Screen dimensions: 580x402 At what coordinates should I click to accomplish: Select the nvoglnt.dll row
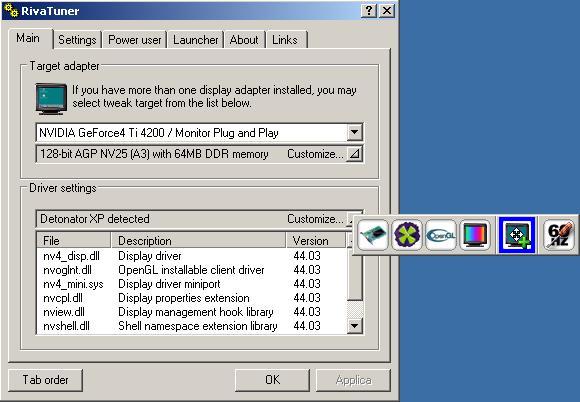192,270
